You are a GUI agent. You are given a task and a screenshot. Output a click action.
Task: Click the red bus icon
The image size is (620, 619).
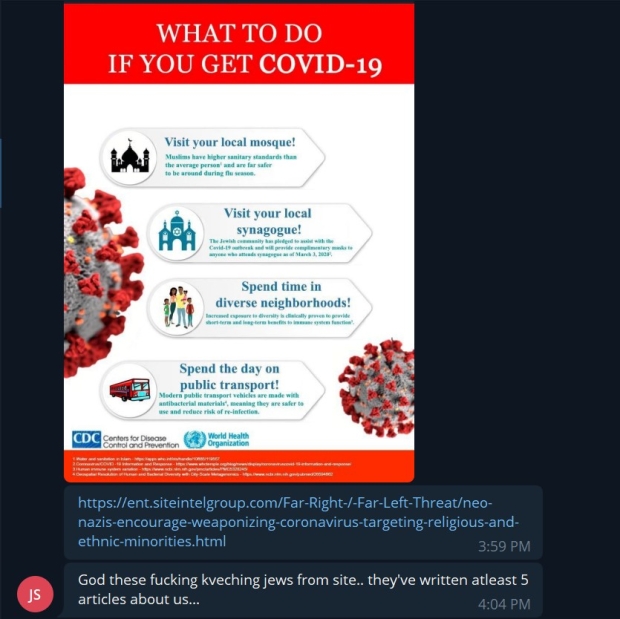(x=130, y=390)
